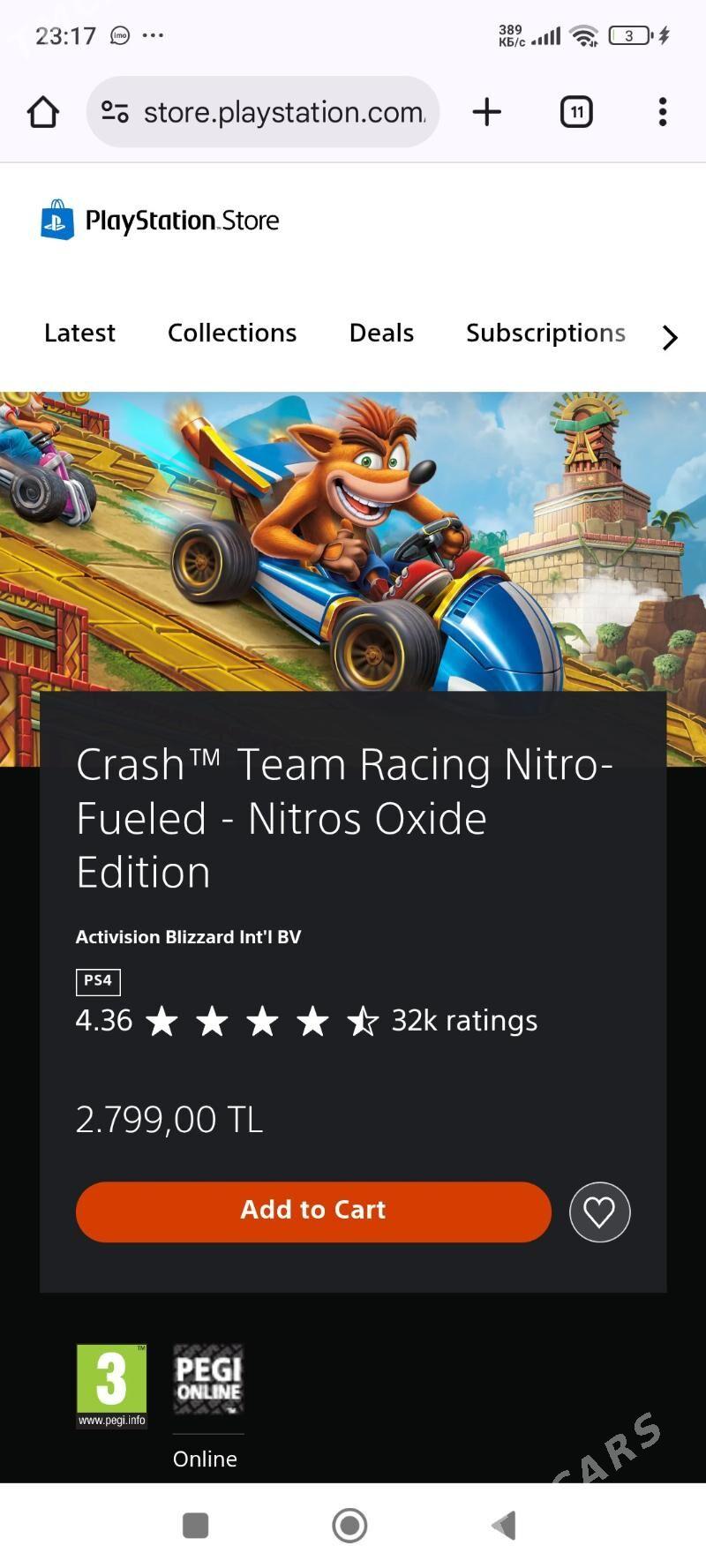Tap the PlayStation Store logo
This screenshot has height=1568, width=706.
coord(161,221)
